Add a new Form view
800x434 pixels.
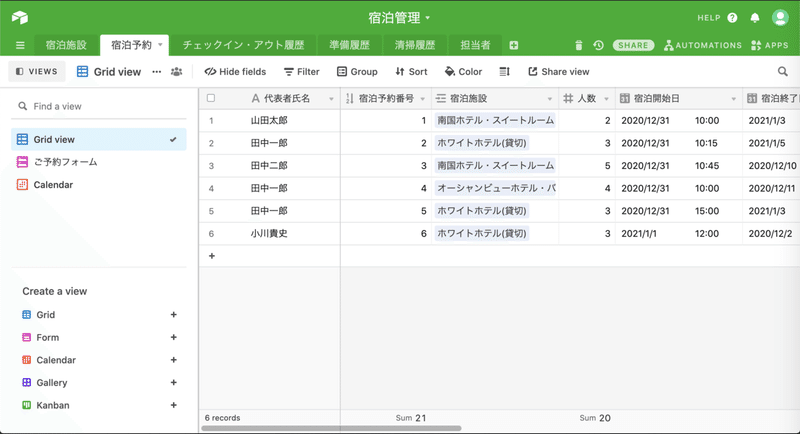(x=173, y=337)
